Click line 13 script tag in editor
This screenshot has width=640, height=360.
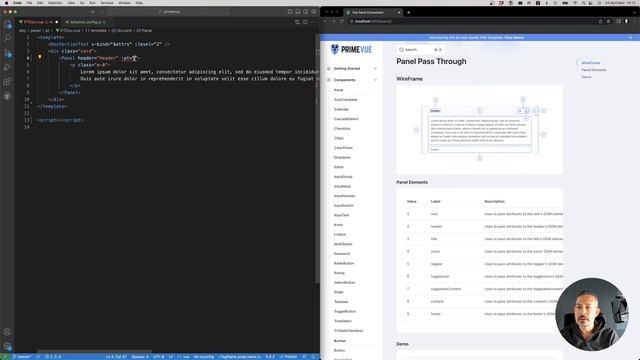click(60, 120)
